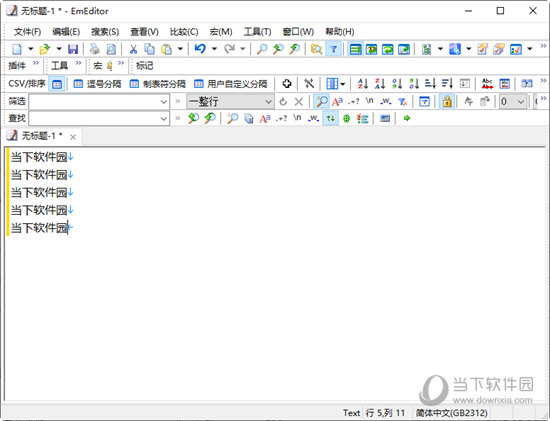Click the spell-check Abc icon in CSV toolbar
This screenshot has height=421, width=550.
(x=487, y=83)
